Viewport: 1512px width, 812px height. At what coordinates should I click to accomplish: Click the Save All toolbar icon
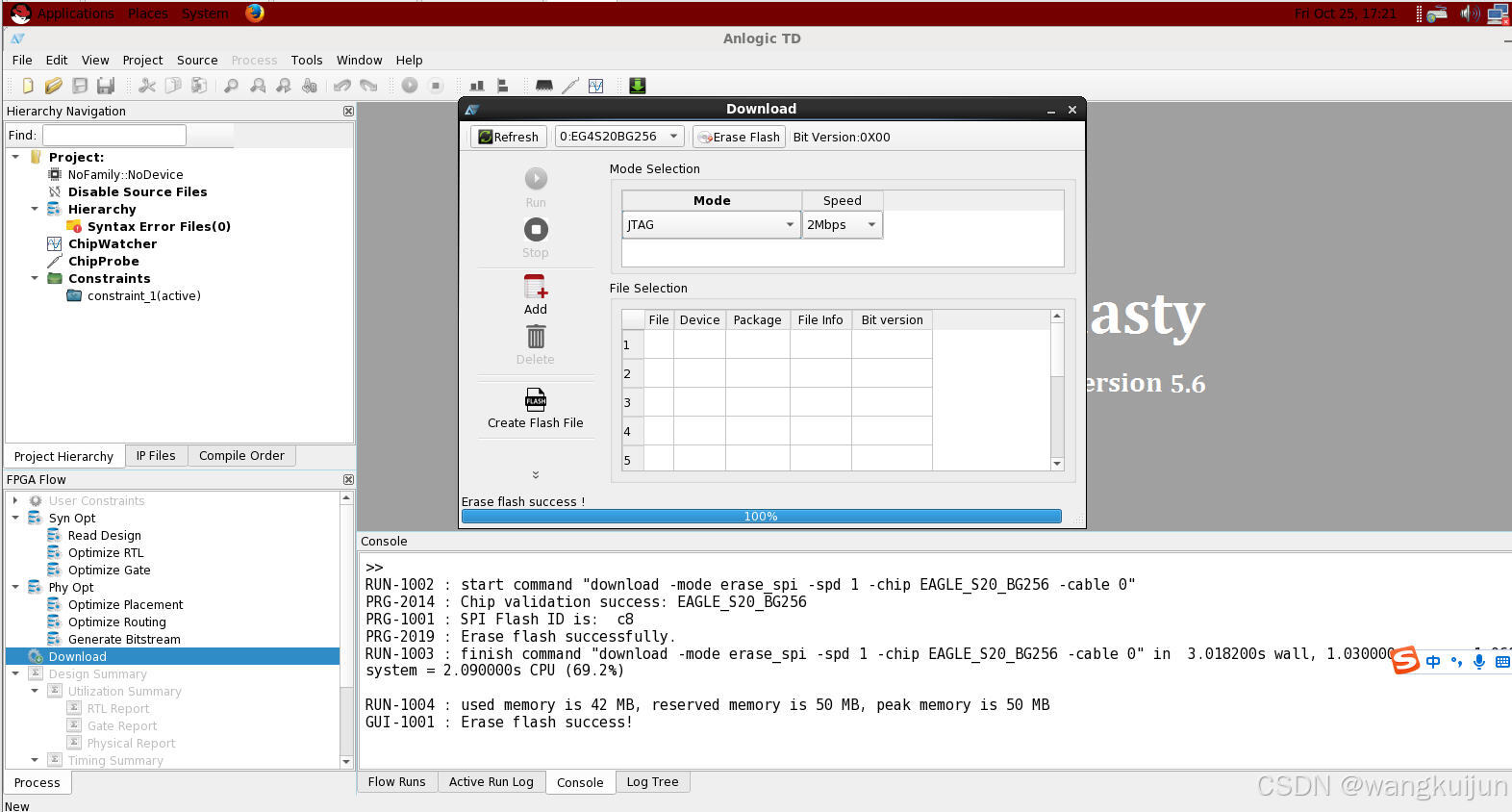click(106, 86)
